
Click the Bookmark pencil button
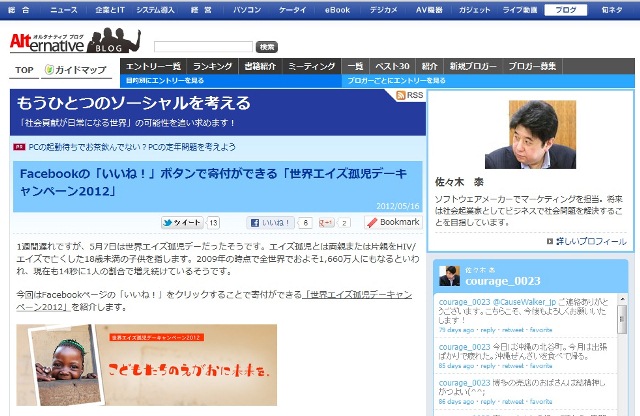(x=392, y=222)
